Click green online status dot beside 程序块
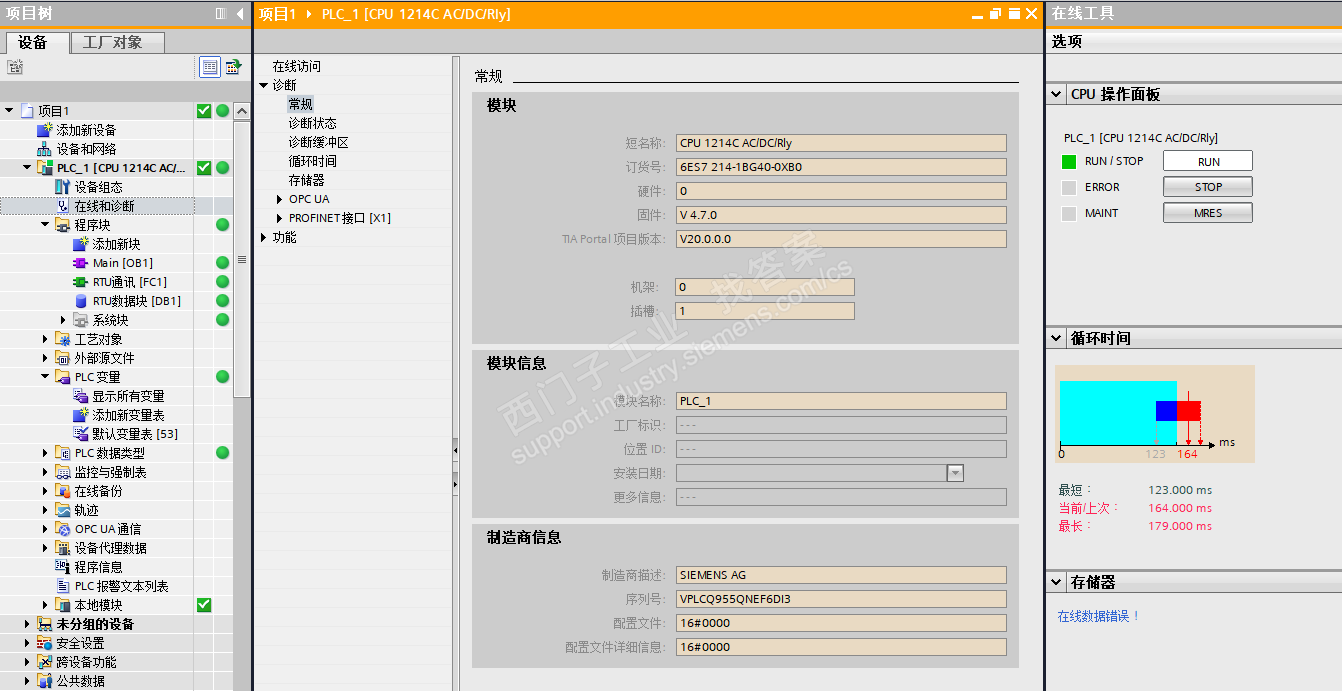This screenshot has height=691, width=1342. pyautogui.click(x=222, y=225)
